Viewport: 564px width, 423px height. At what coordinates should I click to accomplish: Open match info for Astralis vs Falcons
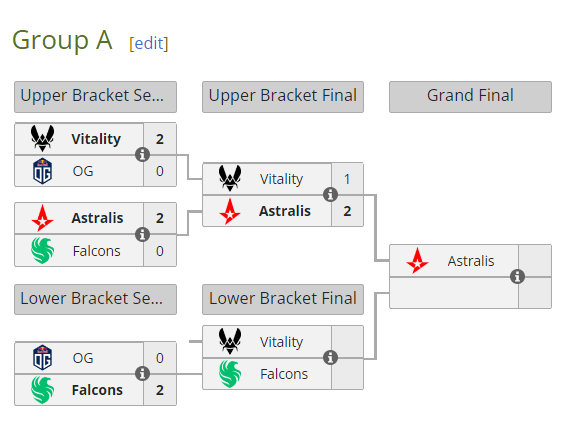click(142, 235)
